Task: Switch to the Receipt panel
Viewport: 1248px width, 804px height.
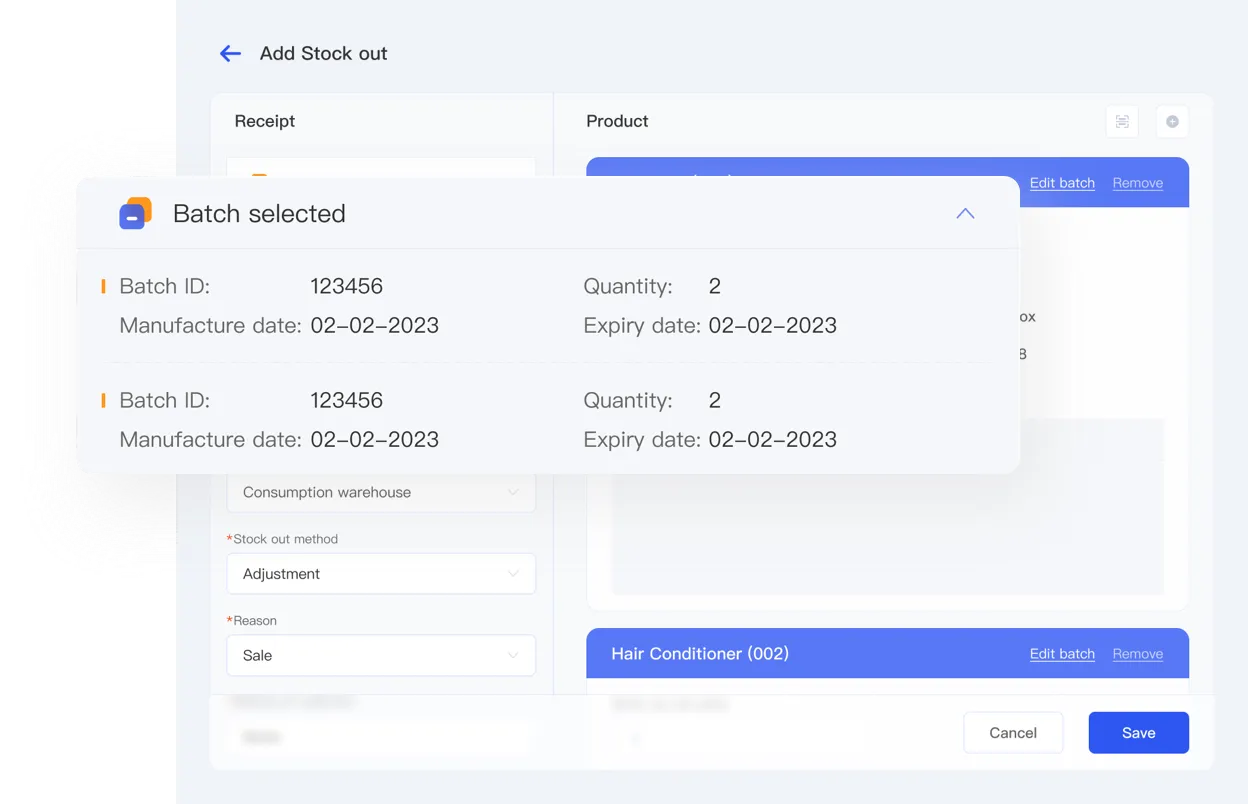Action: point(264,121)
